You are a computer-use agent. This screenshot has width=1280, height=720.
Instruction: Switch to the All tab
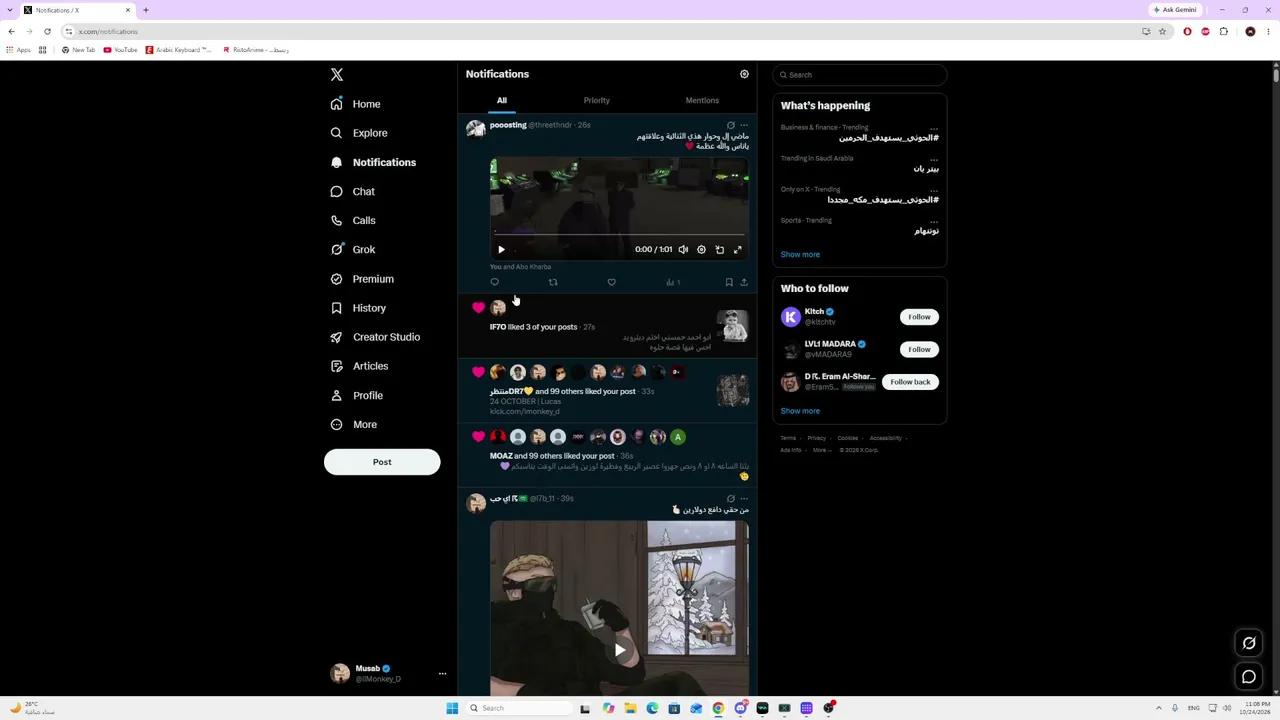pos(502,101)
